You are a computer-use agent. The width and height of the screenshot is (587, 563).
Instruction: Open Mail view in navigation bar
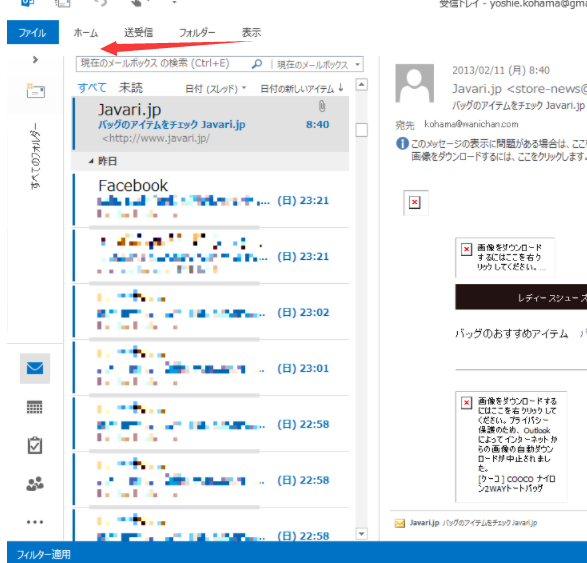(35, 368)
